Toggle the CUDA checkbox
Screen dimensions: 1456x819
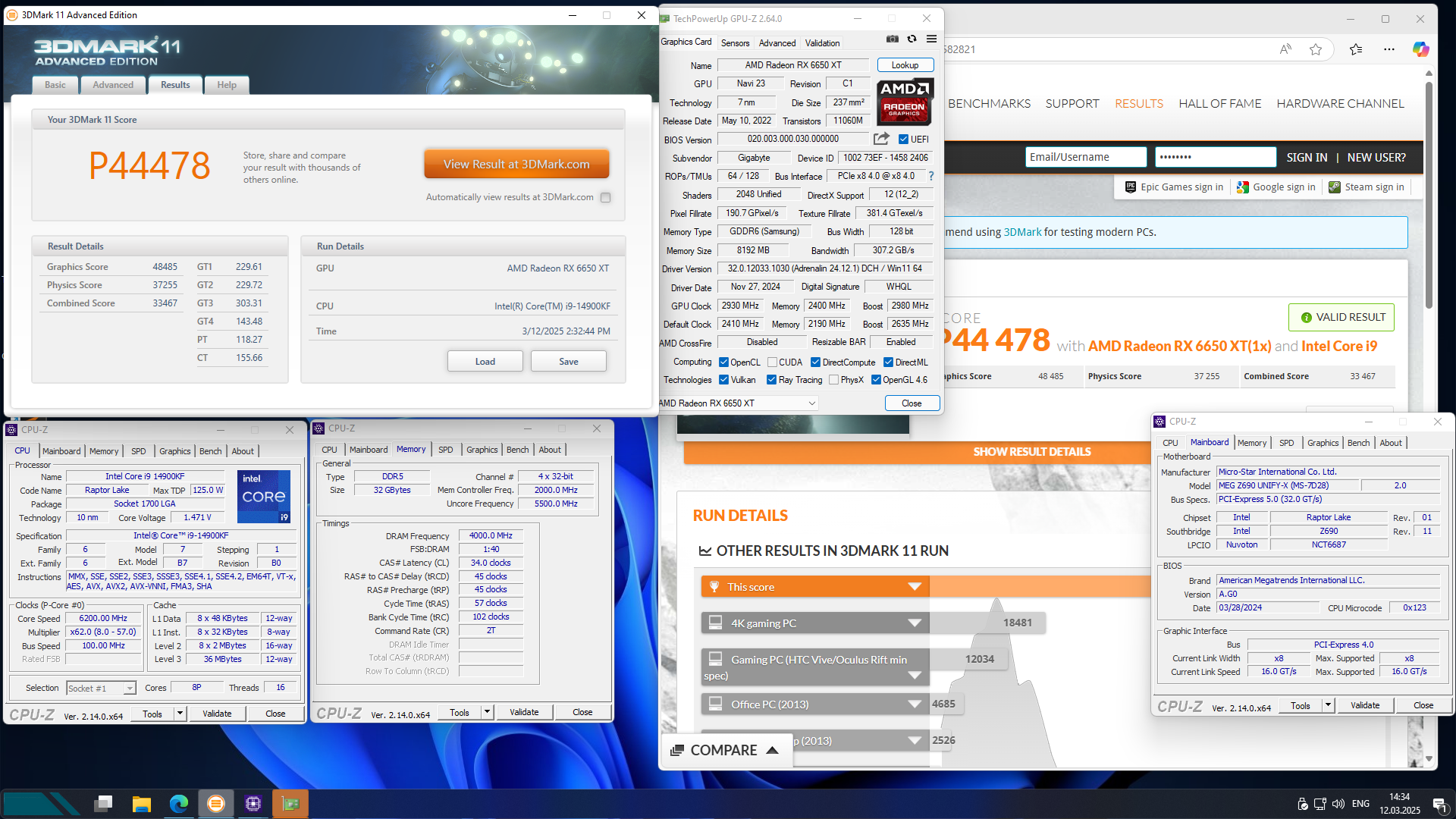(x=772, y=362)
